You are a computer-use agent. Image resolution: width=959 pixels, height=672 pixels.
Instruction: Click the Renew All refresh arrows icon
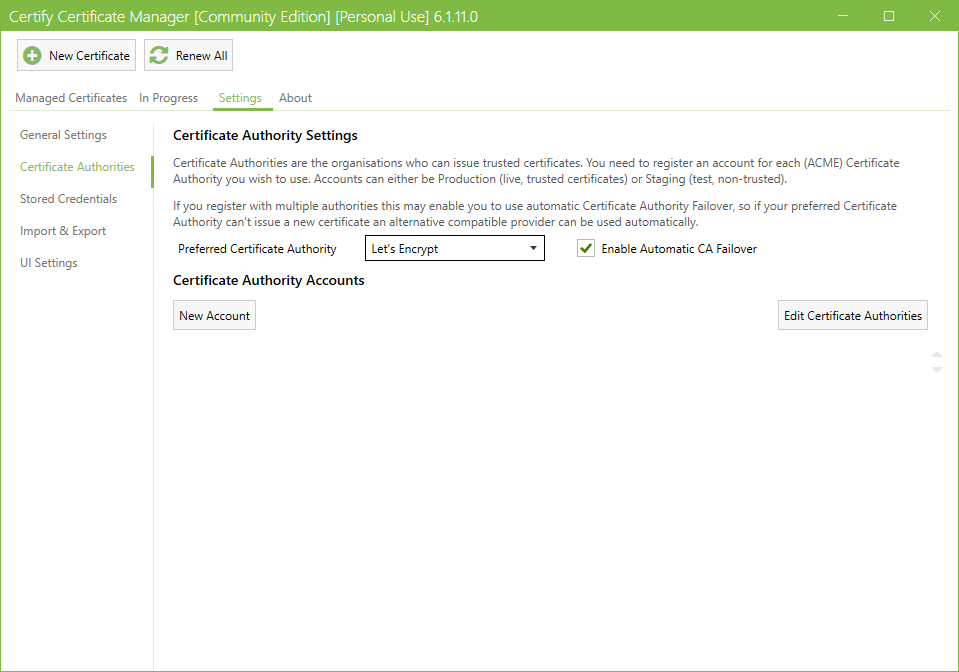click(159, 56)
